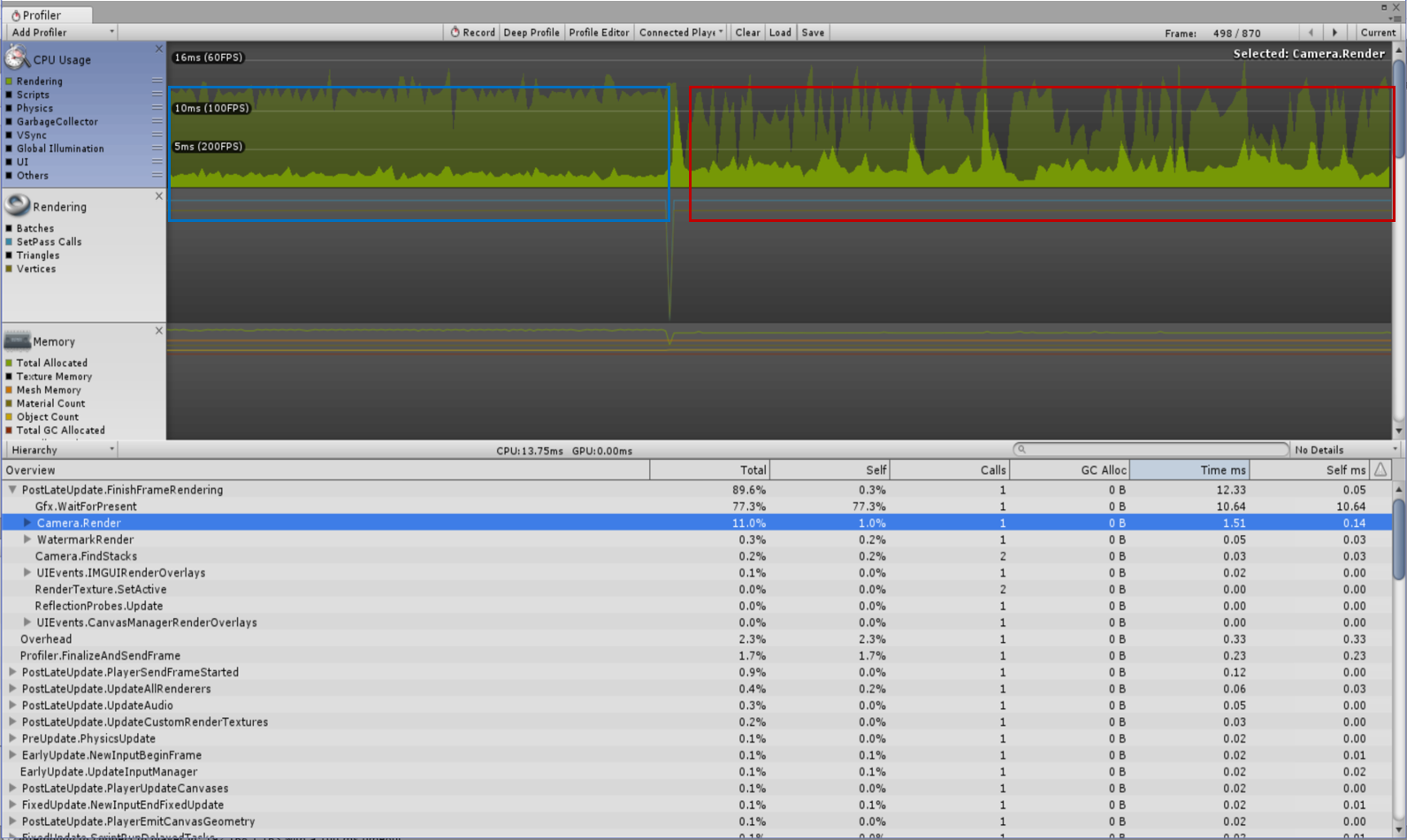Viewport: 1407px width, 840px height.
Task: Sort by the Time ms column header
Action: click(1189, 470)
